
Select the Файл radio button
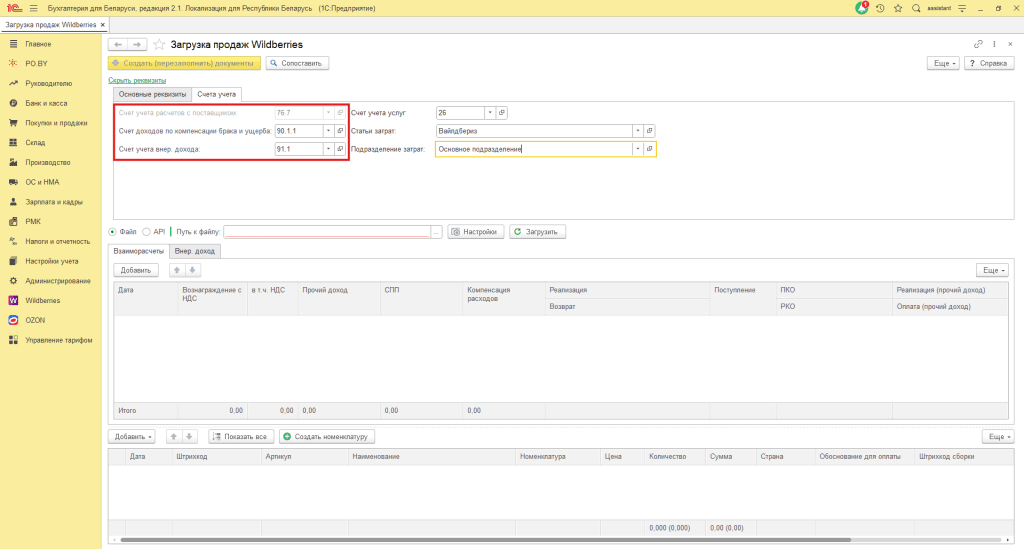pyautogui.click(x=113, y=231)
